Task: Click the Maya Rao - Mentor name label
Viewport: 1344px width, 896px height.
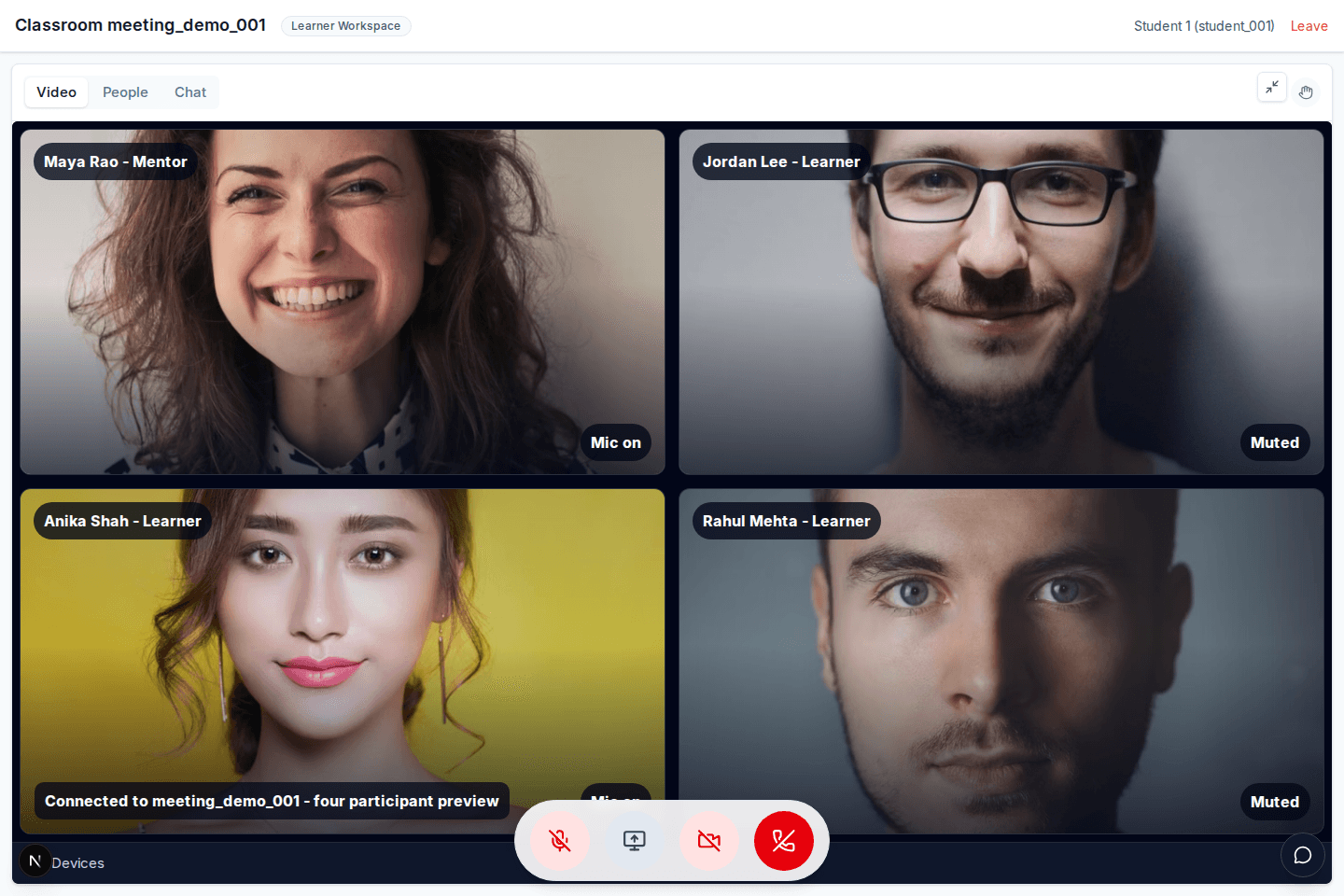Action: tap(116, 161)
